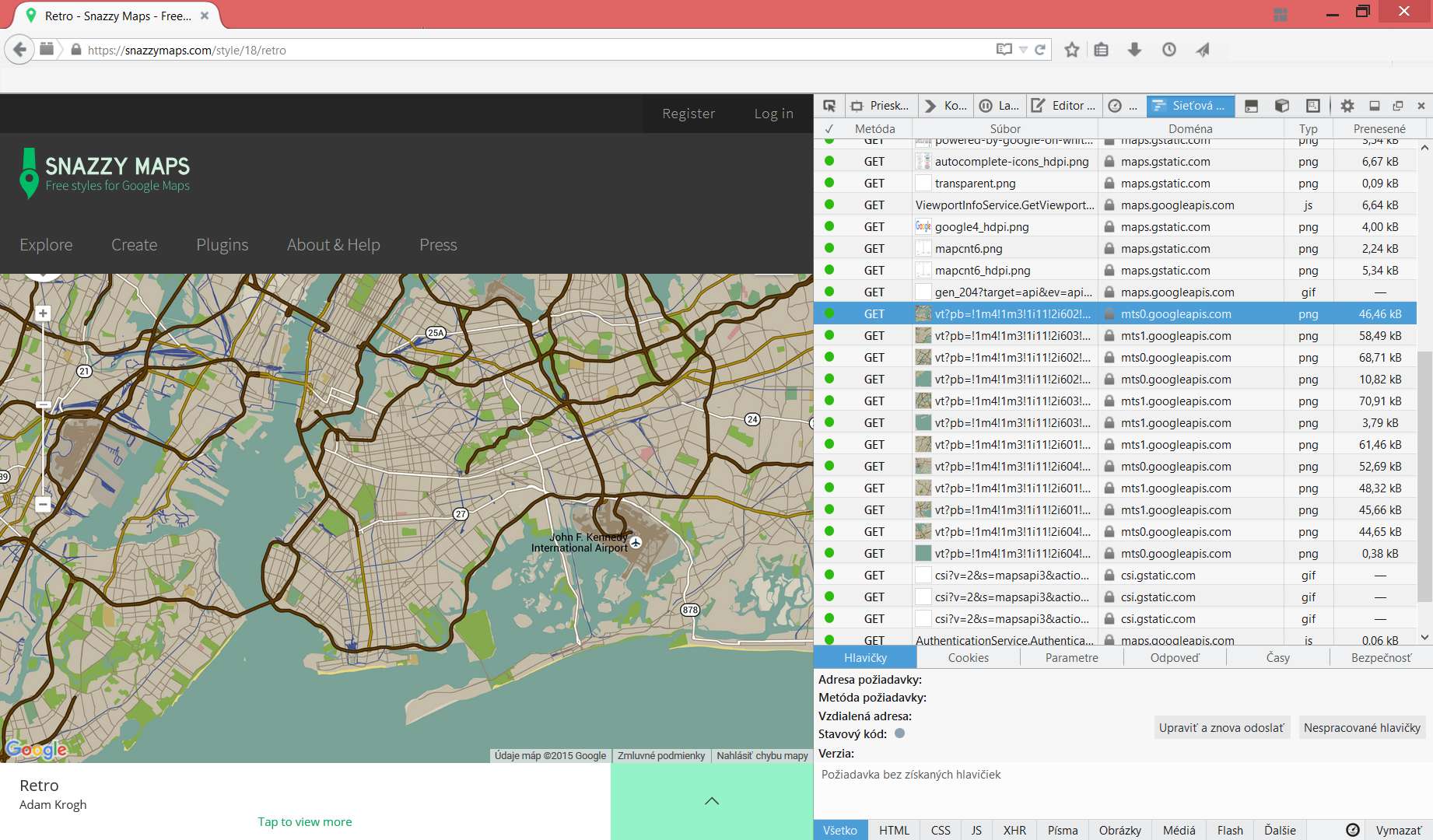The image size is (1433, 840).
Task: Open the Bezpečnosť security tab
Action: pos(1381,657)
